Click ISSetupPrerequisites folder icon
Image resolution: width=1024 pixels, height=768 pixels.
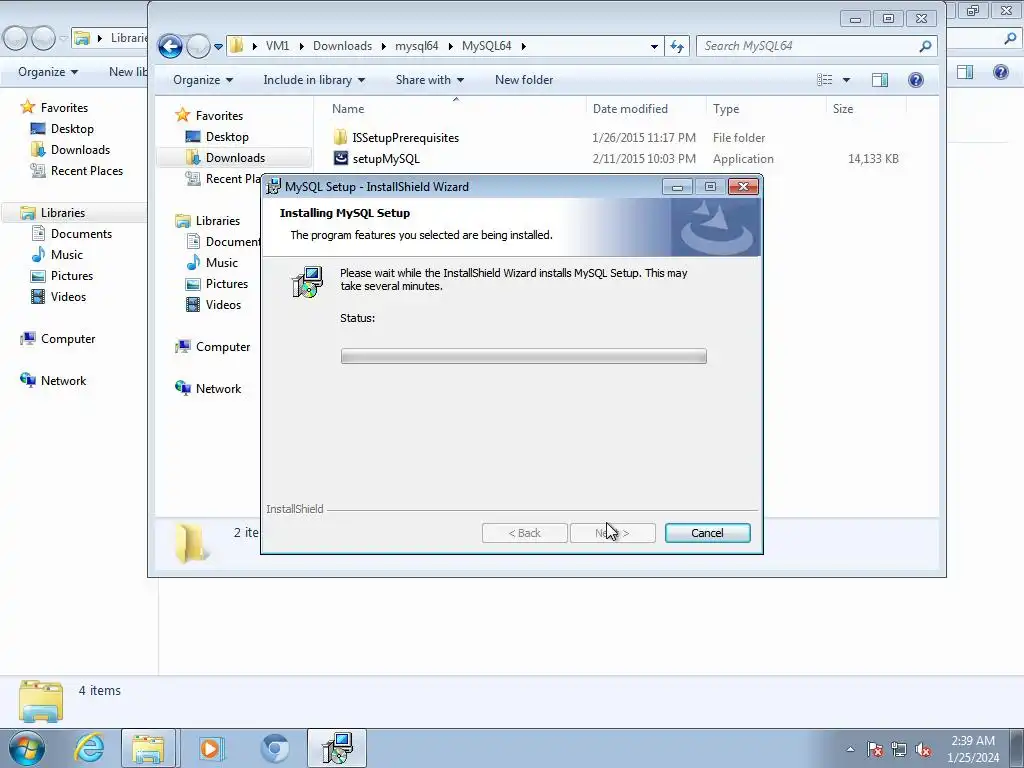[x=340, y=137]
